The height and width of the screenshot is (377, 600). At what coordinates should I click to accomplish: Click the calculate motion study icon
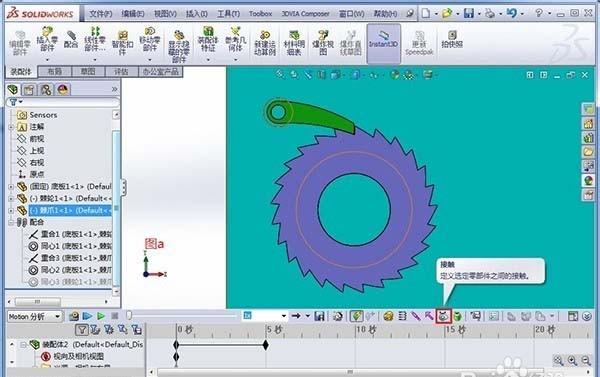point(74,316)
